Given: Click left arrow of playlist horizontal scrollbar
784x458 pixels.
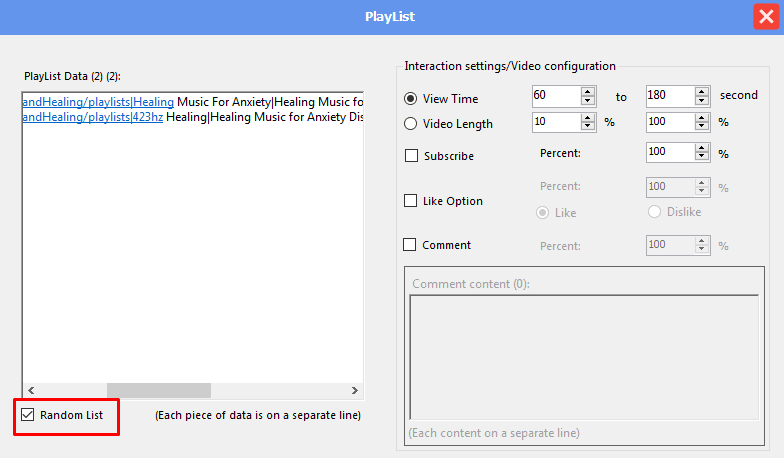Looking at the screenshot, I should point(31,390).
